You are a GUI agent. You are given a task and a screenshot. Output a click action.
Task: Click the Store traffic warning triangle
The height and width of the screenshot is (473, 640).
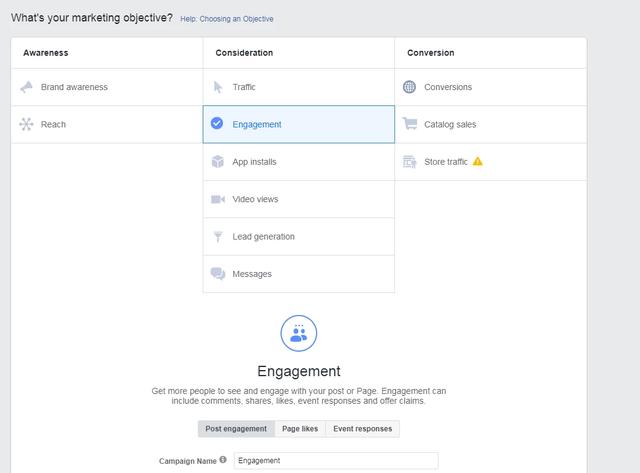click(478, 161)
